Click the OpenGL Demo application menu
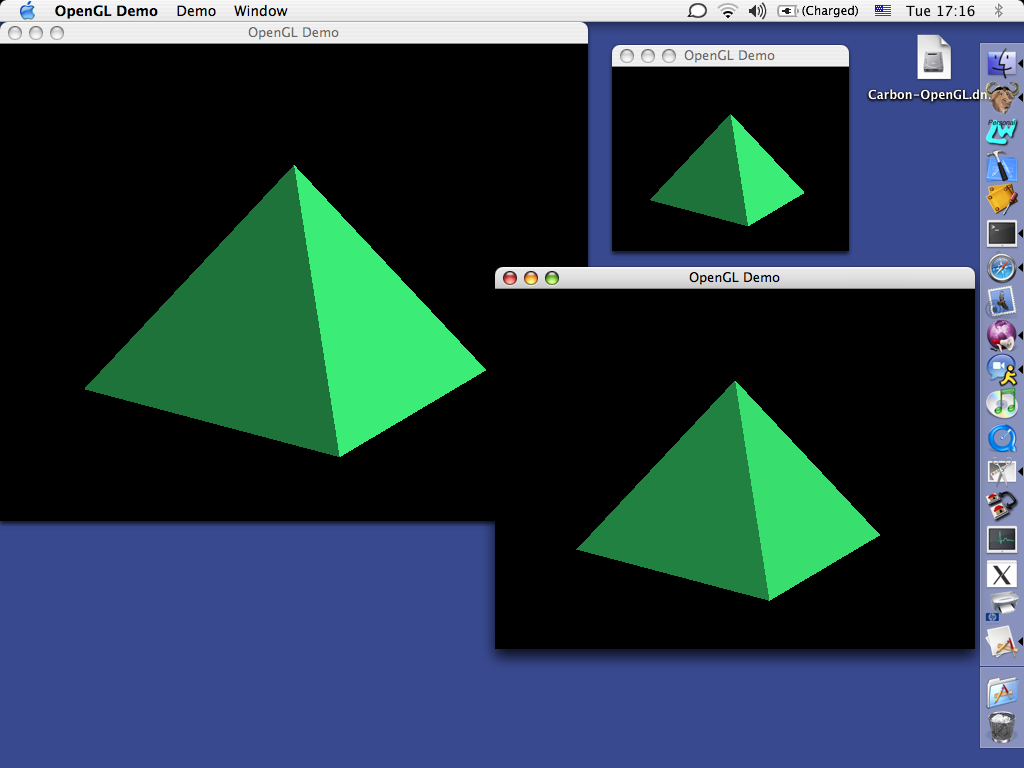The width and height of the screenshot is (1024, 768). [106, 11]
